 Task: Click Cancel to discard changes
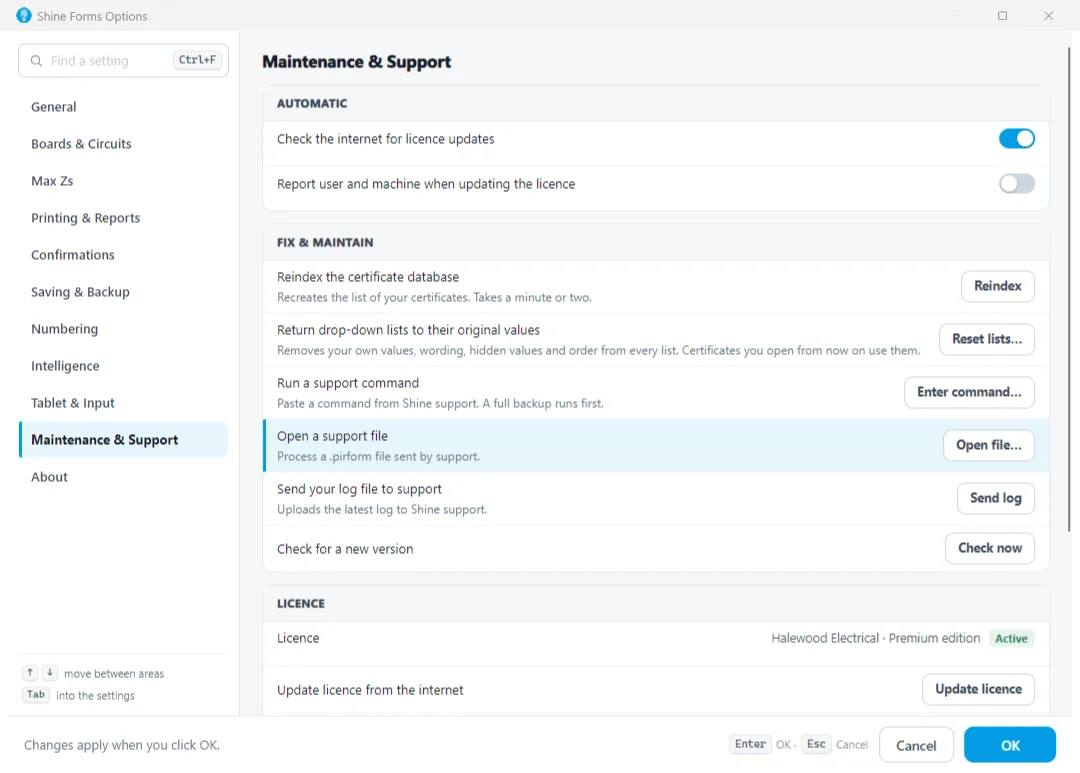[x=916, y=745]
